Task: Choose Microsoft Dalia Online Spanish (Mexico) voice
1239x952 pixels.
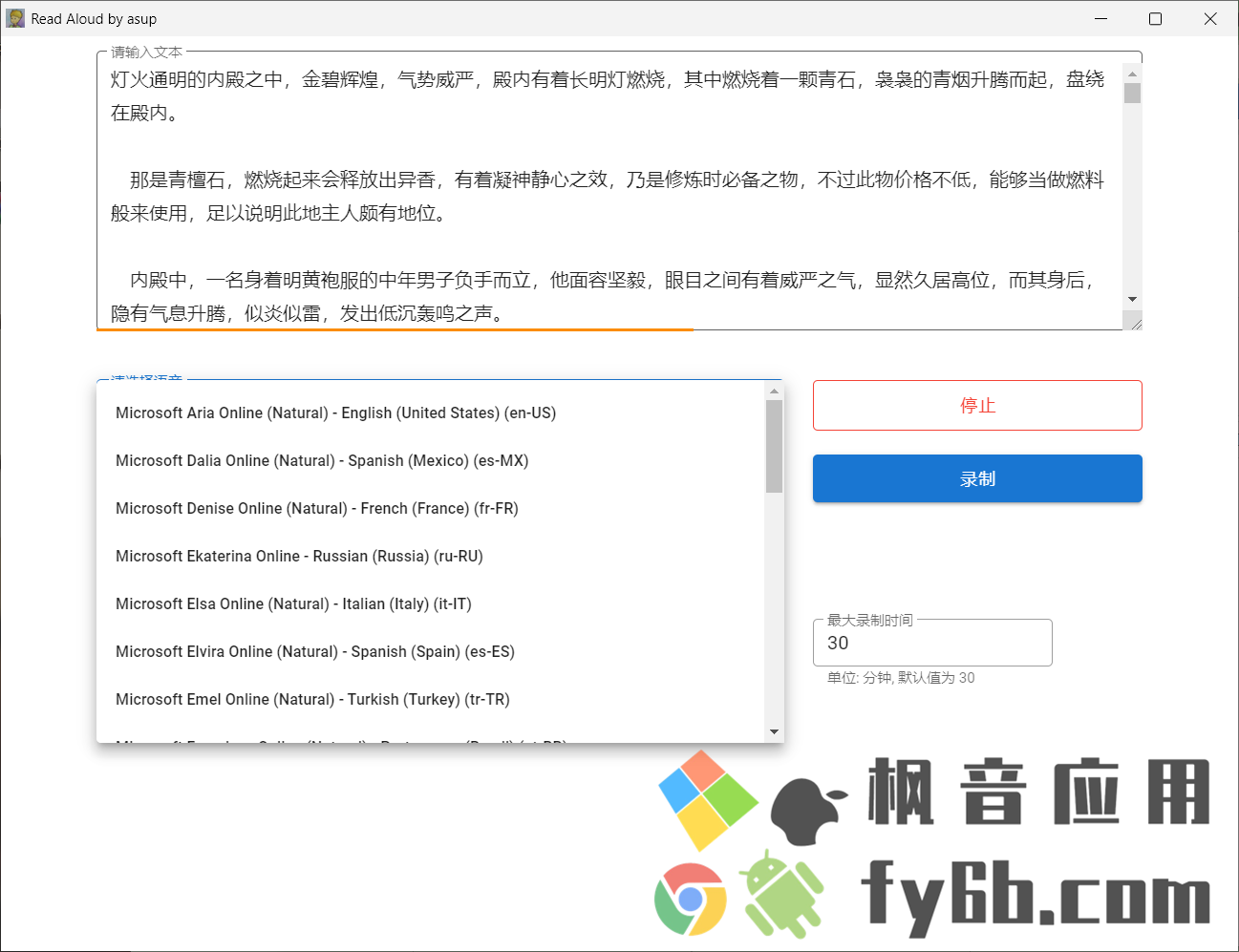Action: click(431, 461)
